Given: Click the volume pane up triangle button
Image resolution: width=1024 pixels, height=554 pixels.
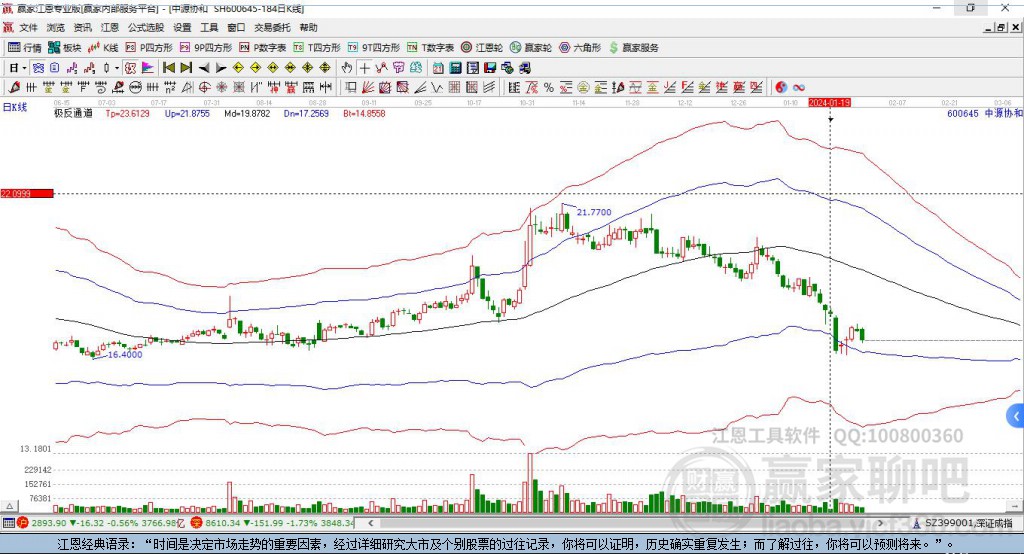Looking at the screenshot, I should coord(9,506).
